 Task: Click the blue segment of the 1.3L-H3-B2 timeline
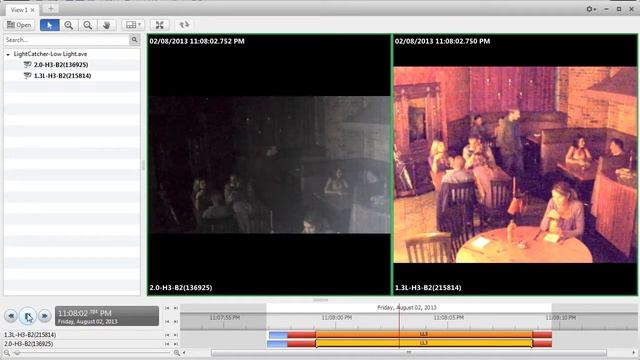click(278, 335)
